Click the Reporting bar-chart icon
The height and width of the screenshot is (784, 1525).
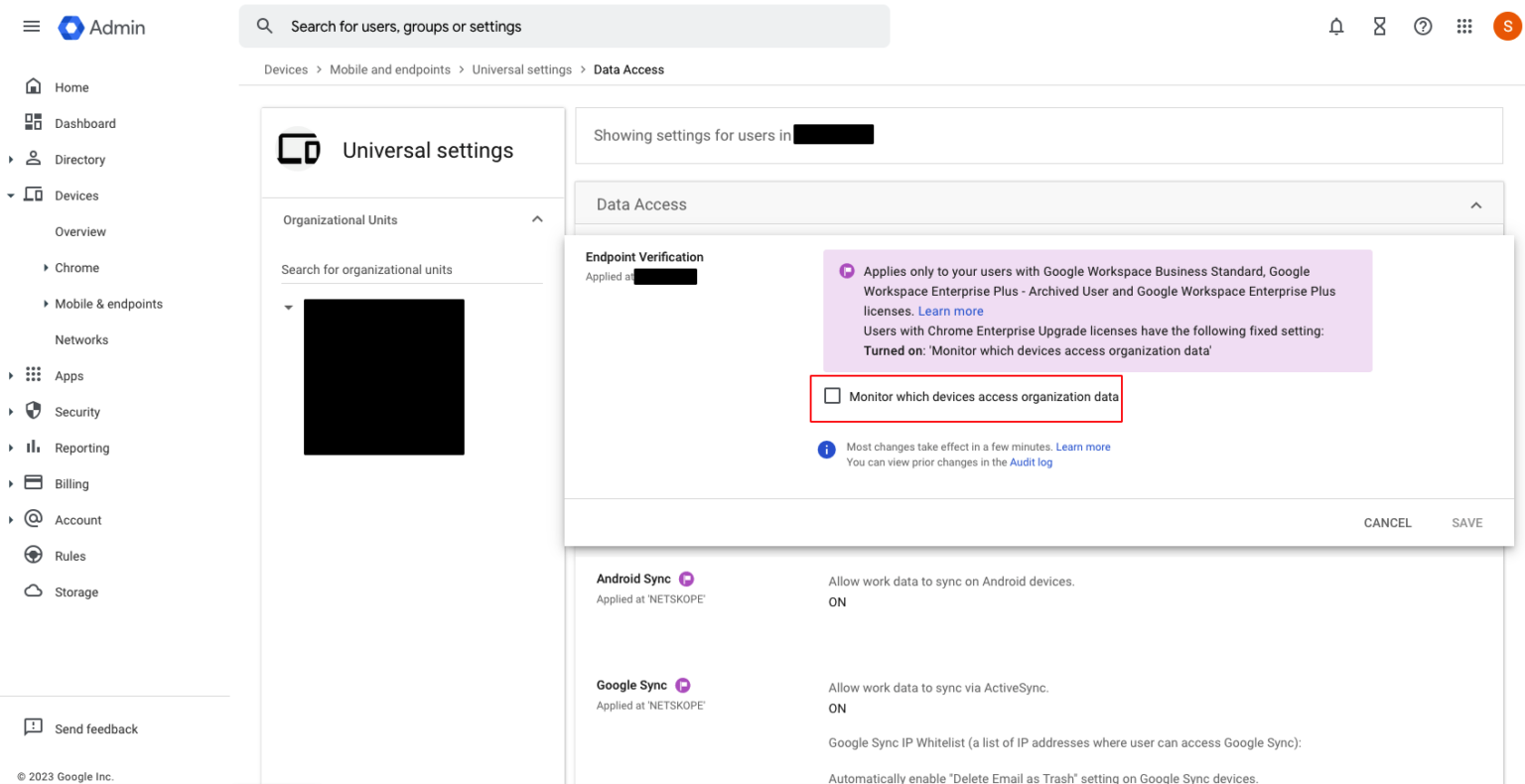point(33,448)
